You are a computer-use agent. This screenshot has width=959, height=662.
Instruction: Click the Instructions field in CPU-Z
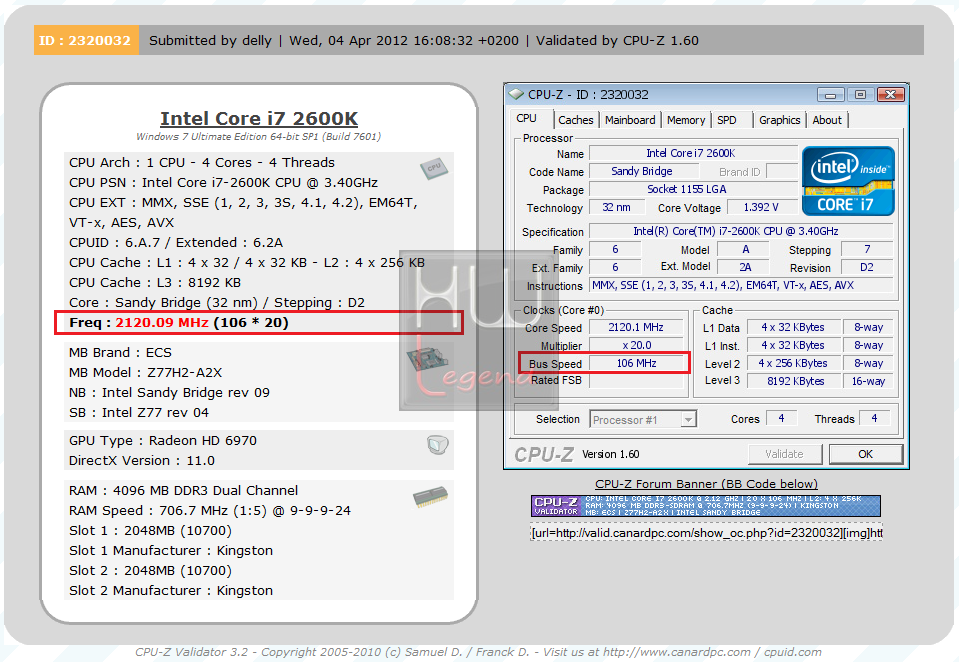(741, 285)
